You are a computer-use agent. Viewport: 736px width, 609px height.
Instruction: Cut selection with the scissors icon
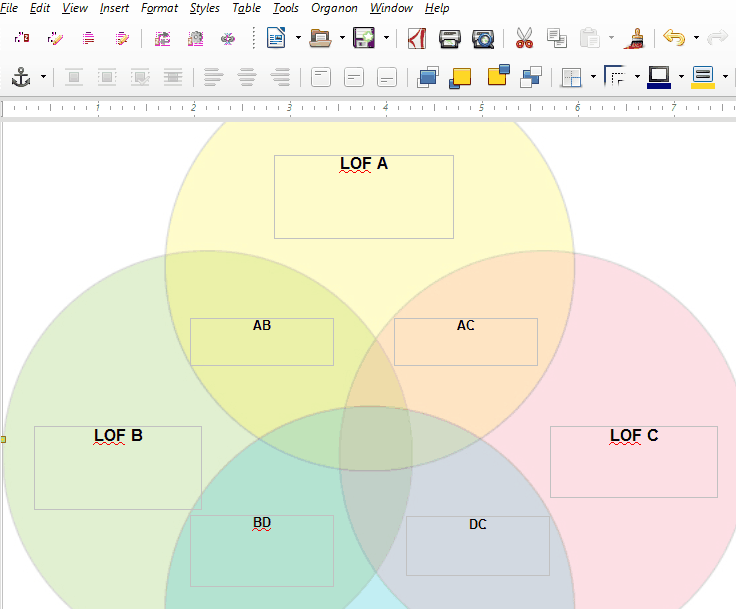[x=524, y=38]
